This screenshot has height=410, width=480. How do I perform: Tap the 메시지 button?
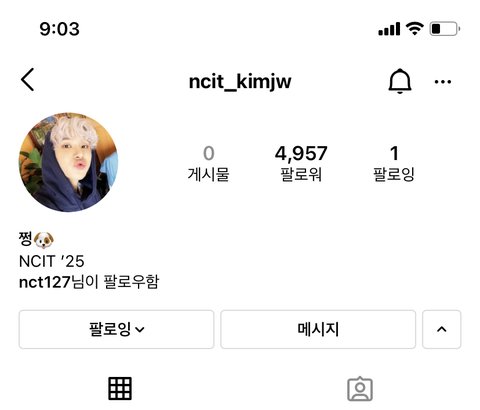click(x=318, y=329)
